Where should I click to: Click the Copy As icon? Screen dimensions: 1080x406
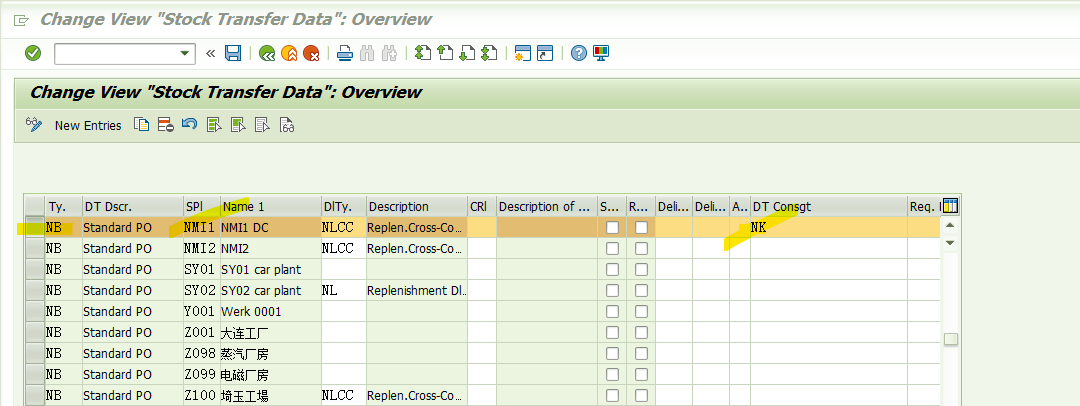(141, 125)
